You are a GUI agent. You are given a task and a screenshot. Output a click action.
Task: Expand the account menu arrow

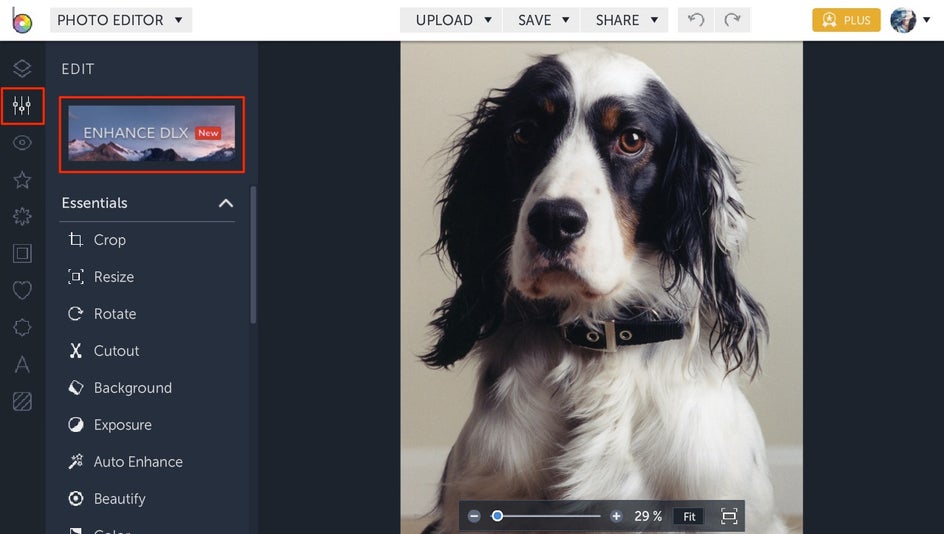[x=927, y=20]
